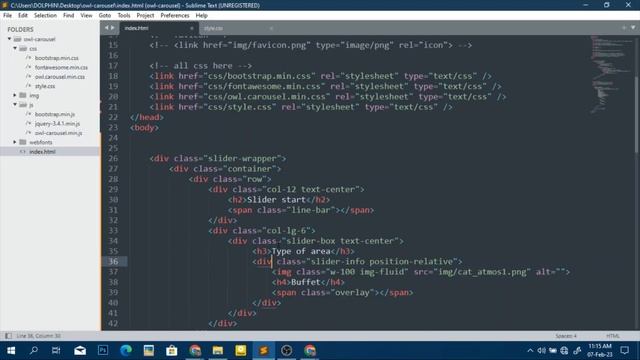
Task: Open the Project menu
Action: pos(145,16)
